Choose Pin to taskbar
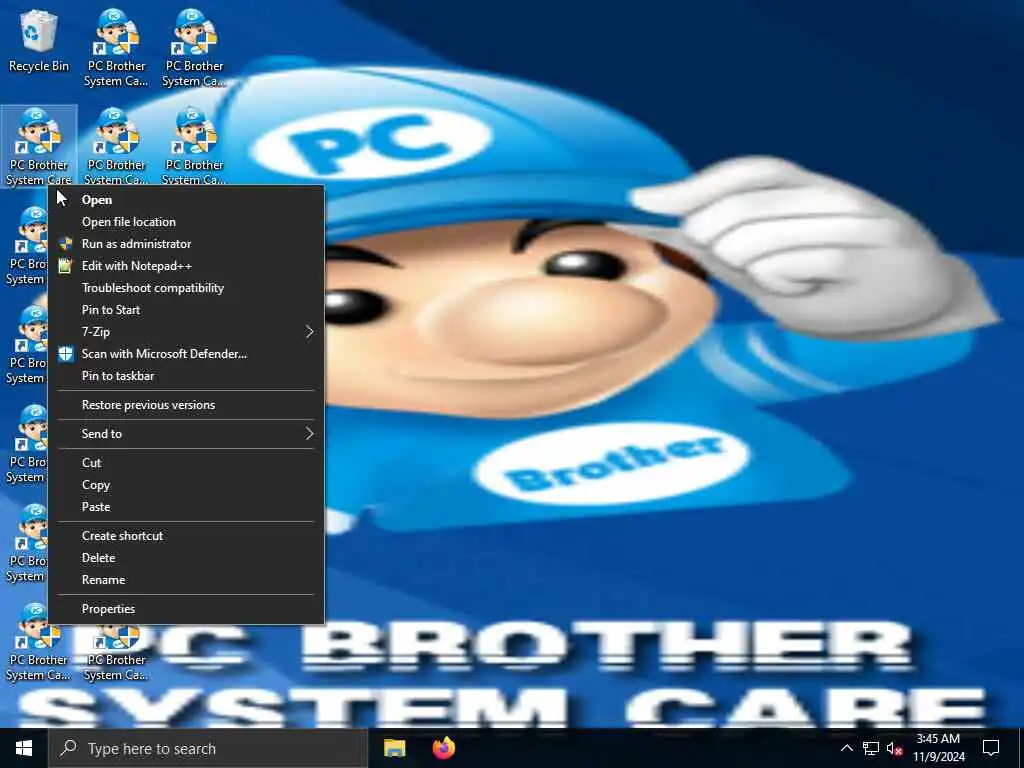Image resolution: width=1024 pixels, height=768 pixels. point(186,376)
